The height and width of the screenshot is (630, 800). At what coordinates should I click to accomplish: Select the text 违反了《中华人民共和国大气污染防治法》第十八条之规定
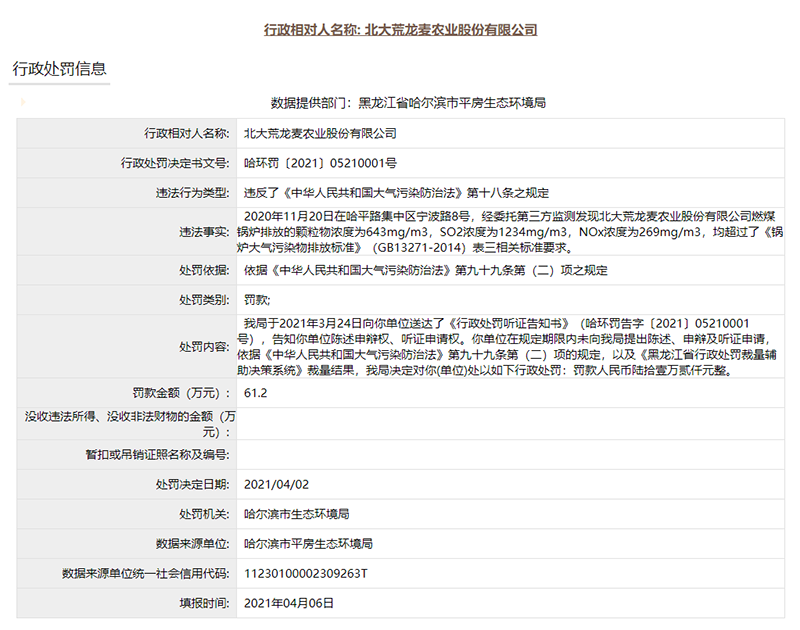(x=396, y=193)
